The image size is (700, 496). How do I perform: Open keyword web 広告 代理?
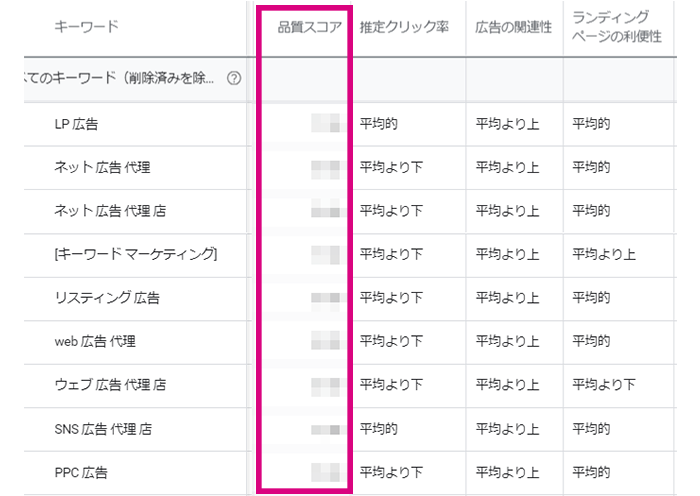[95, 341]
